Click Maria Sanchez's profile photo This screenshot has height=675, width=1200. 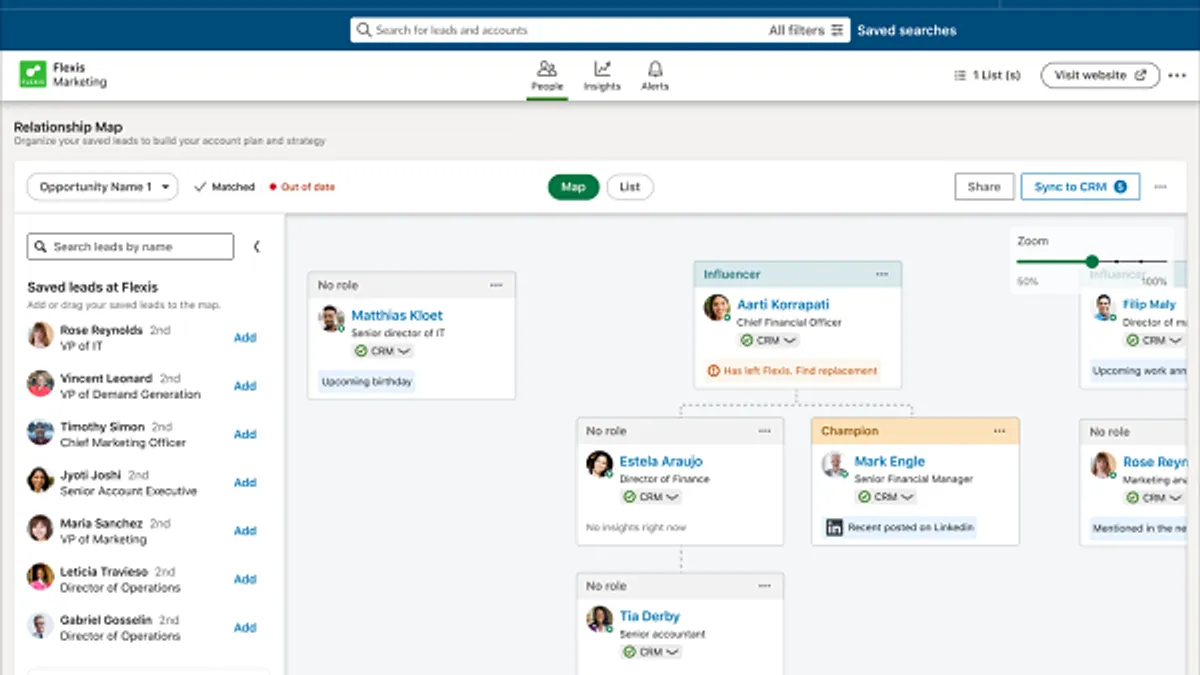point(40,529)
